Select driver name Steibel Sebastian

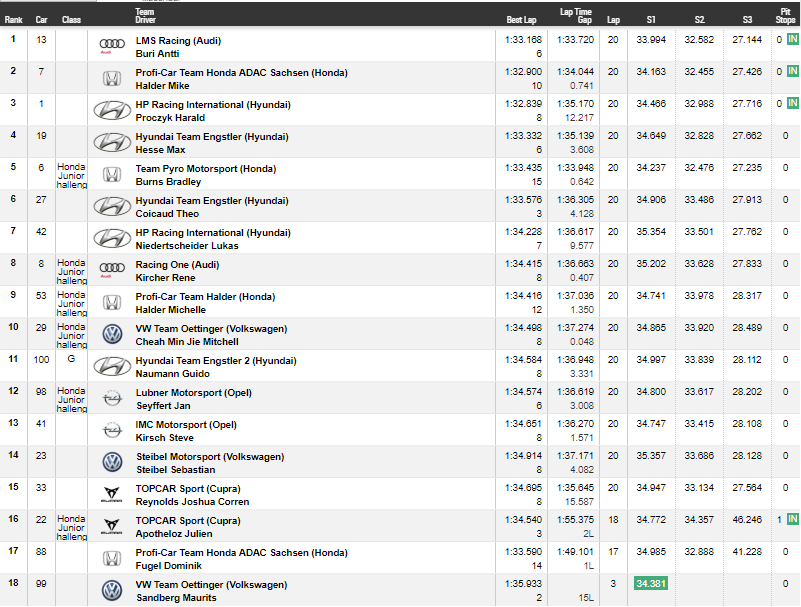click(x=176, y=470)
